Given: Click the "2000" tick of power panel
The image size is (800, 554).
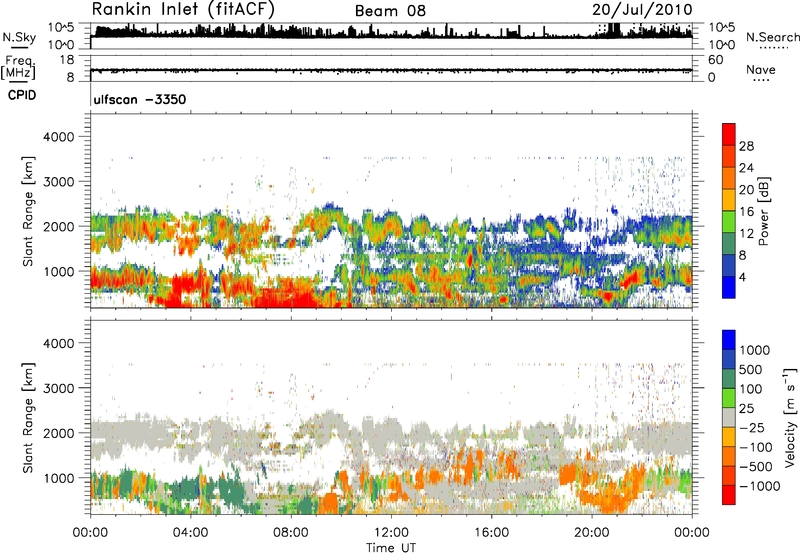Looking at the screenshot, I should pyautogui.click(x=58, y=226).
